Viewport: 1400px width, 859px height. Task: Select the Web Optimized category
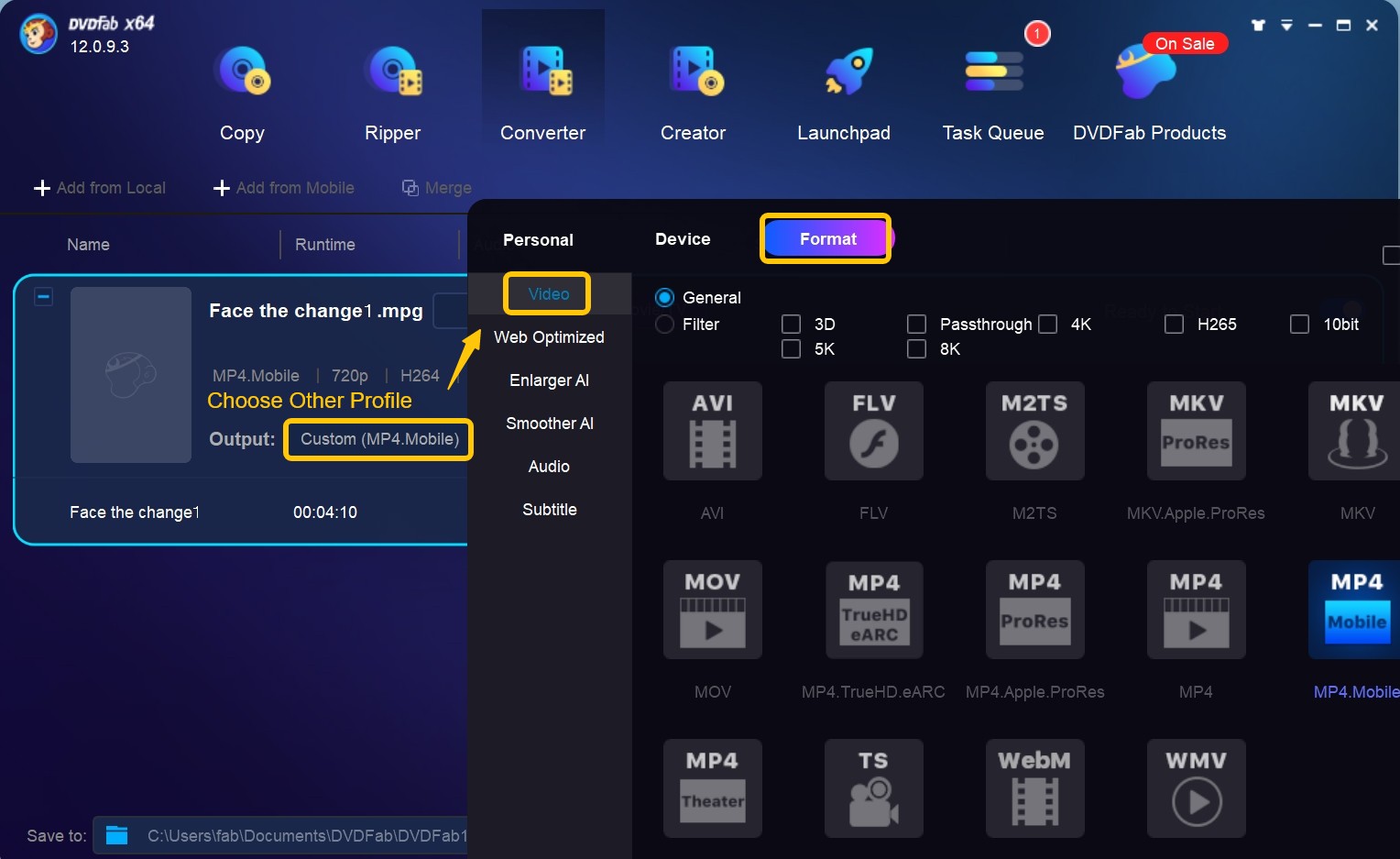pos(549,337)
